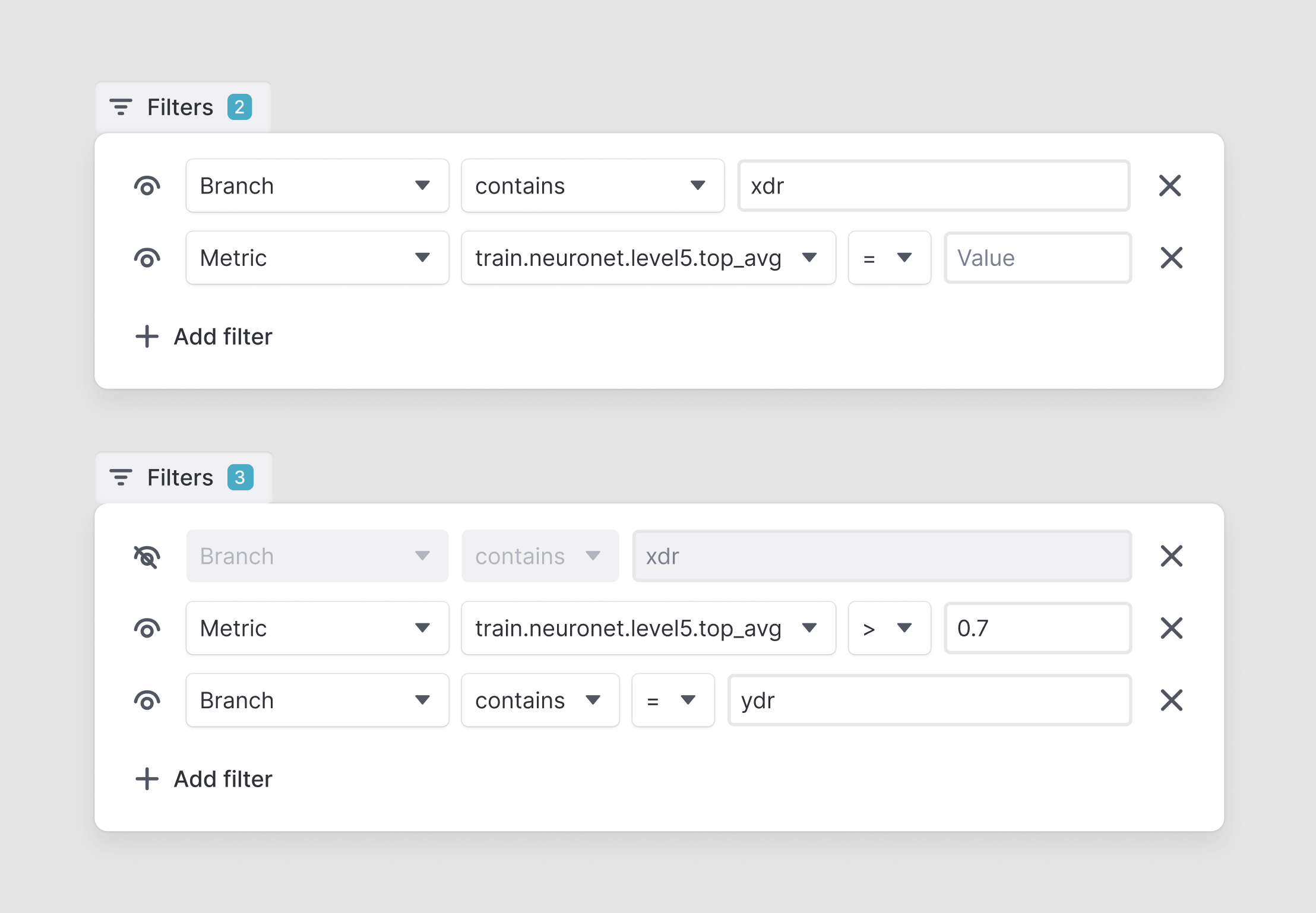This screenshot has width=1316, height=913.
Task: Click Add filter in the top panel
Action: (x=223, y=337)
